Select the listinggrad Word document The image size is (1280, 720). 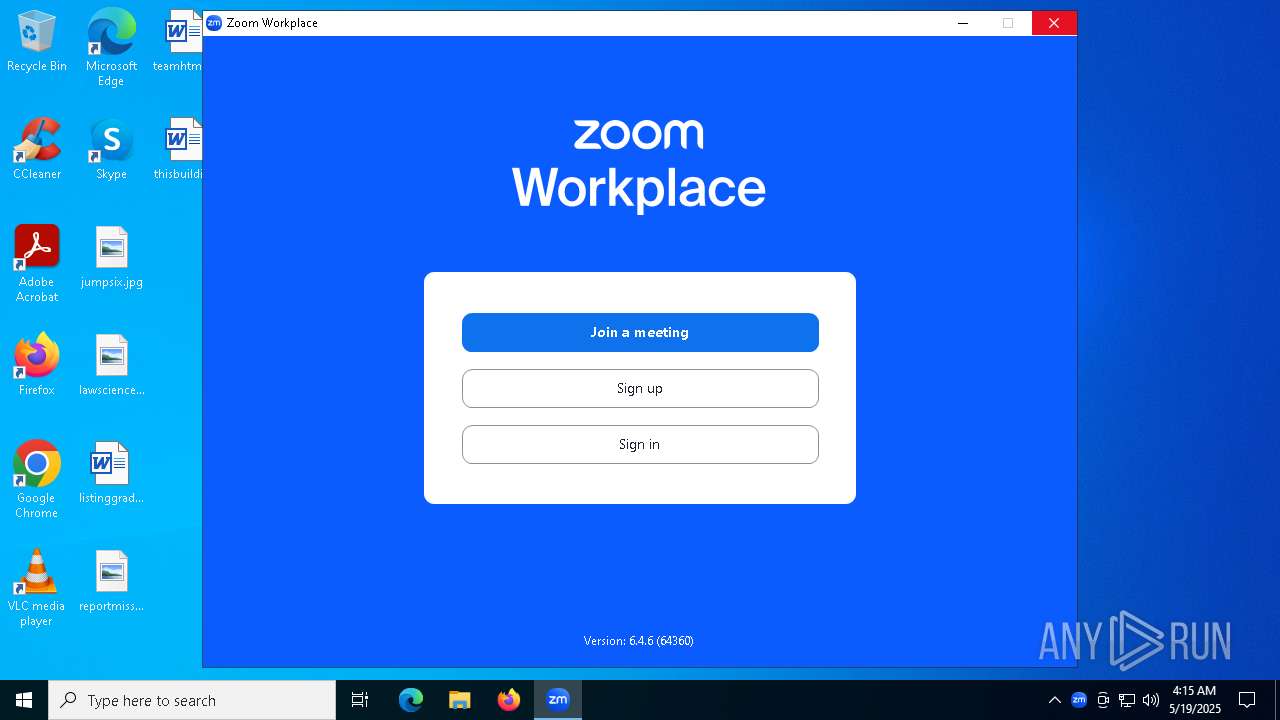[111, 474]
